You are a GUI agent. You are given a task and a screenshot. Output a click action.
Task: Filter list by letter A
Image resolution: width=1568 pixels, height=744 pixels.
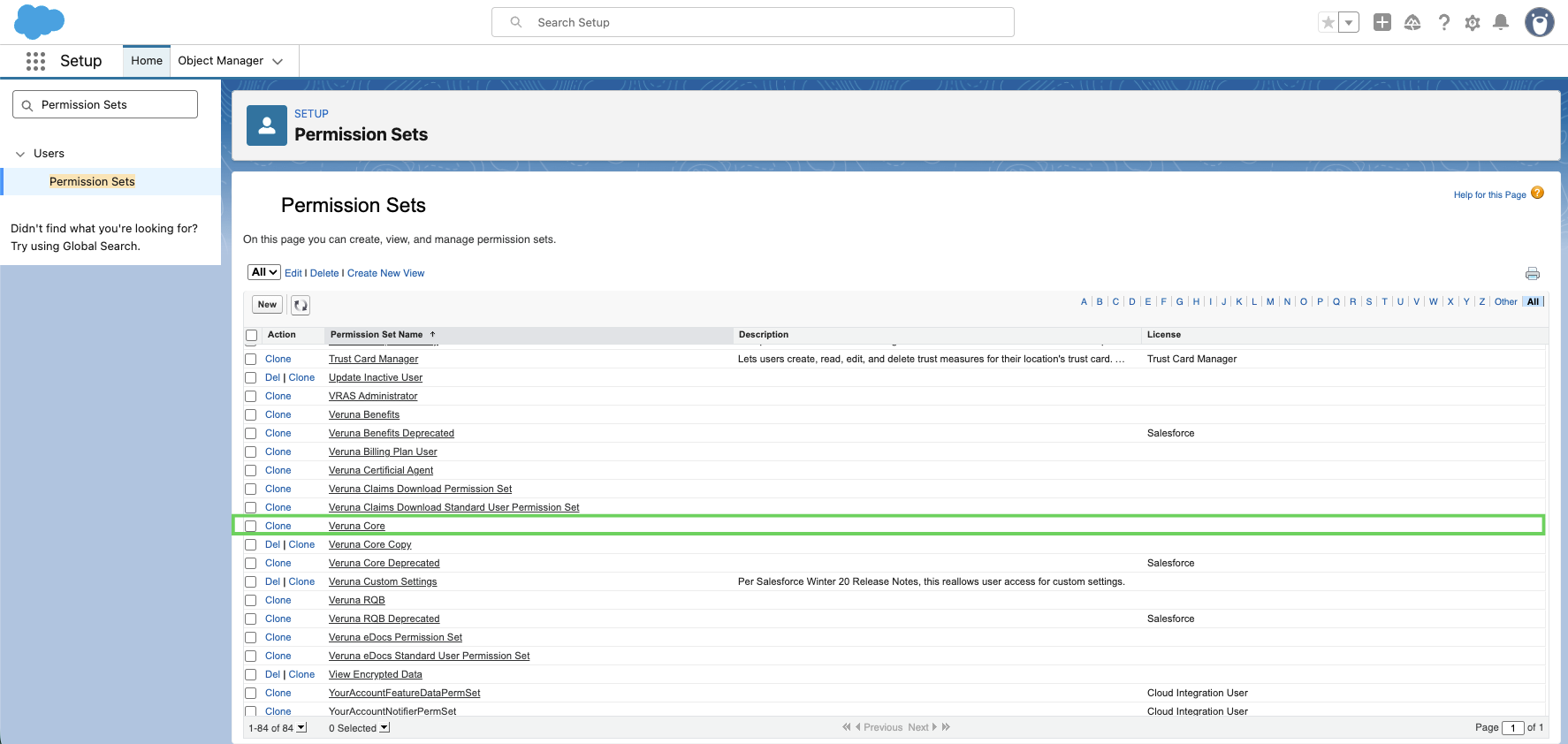pos(1084,302)
